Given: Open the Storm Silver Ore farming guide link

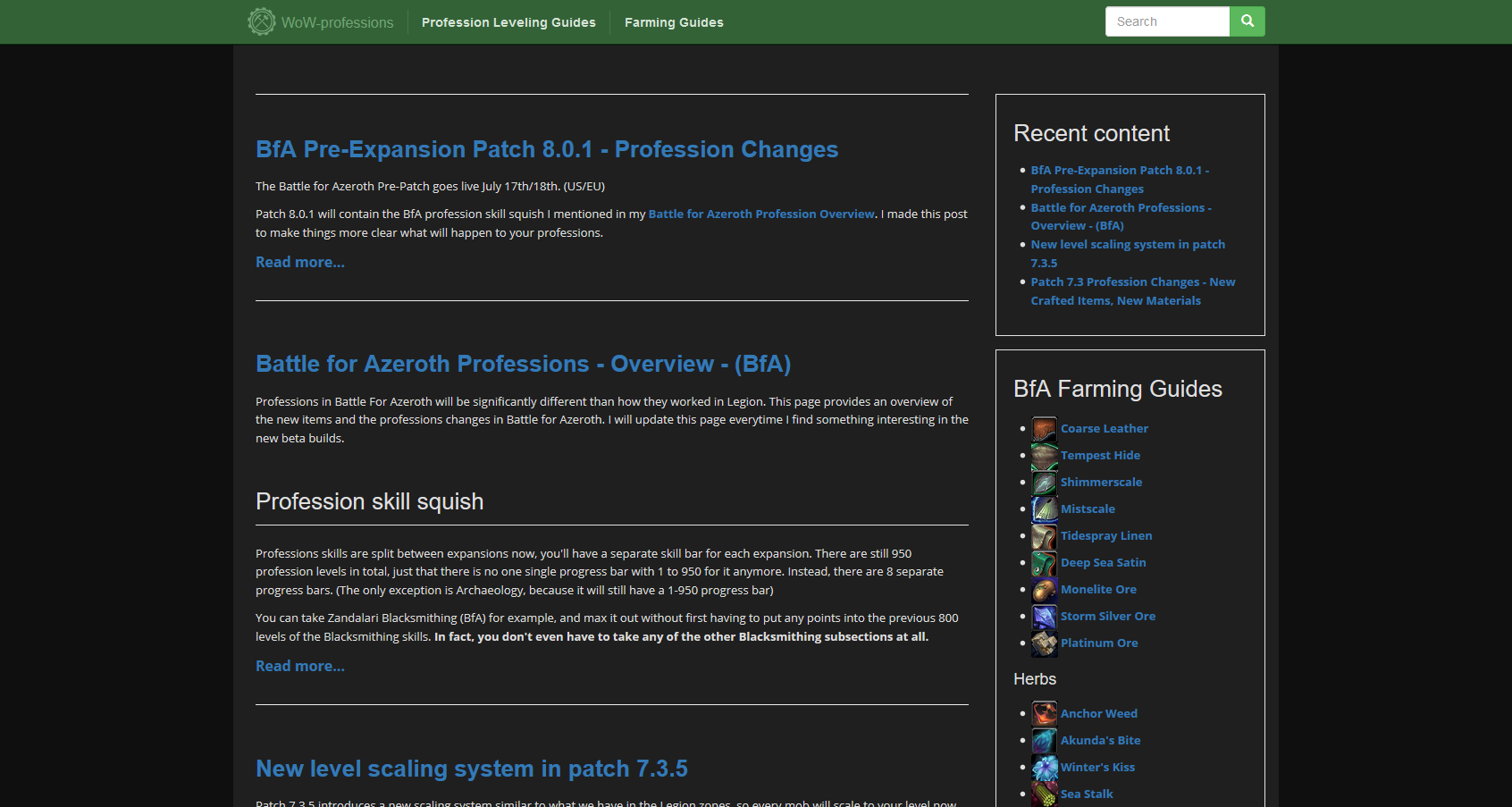Looking at the screenshot, I should [1108, 617].
